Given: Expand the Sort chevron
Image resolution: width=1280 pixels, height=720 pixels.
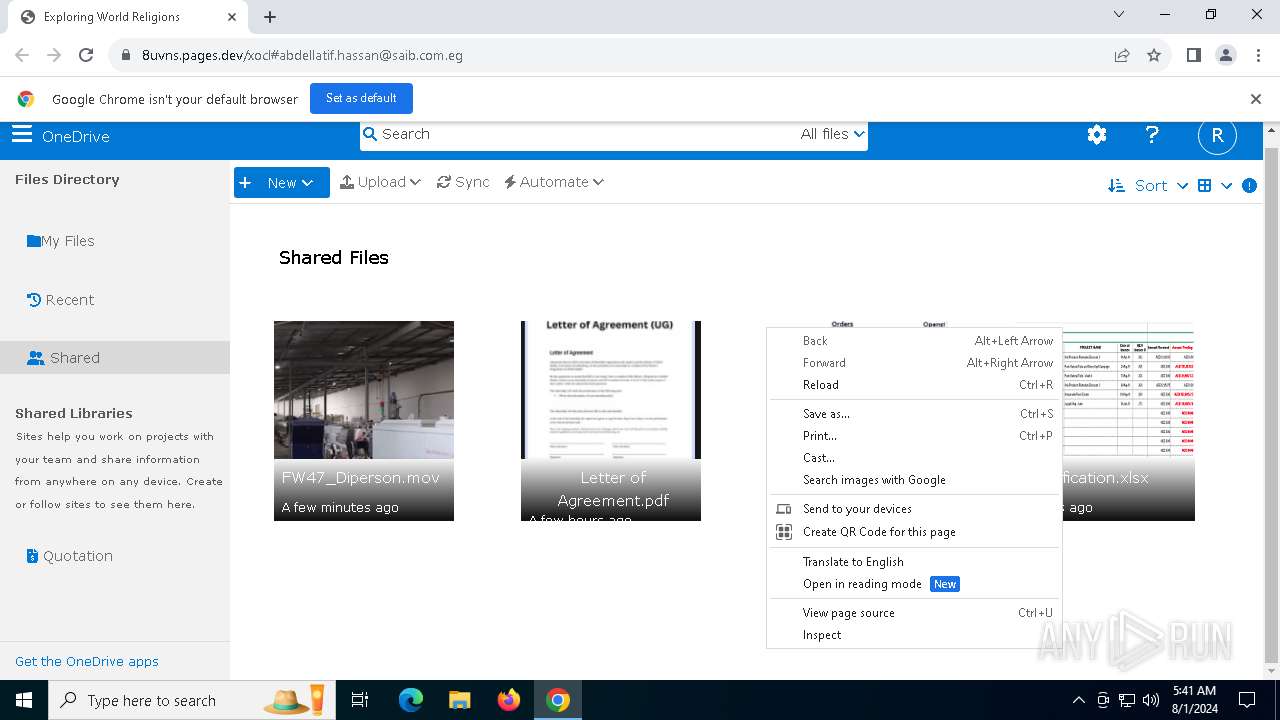Looking at the screenshot, I should (1182, 186).
